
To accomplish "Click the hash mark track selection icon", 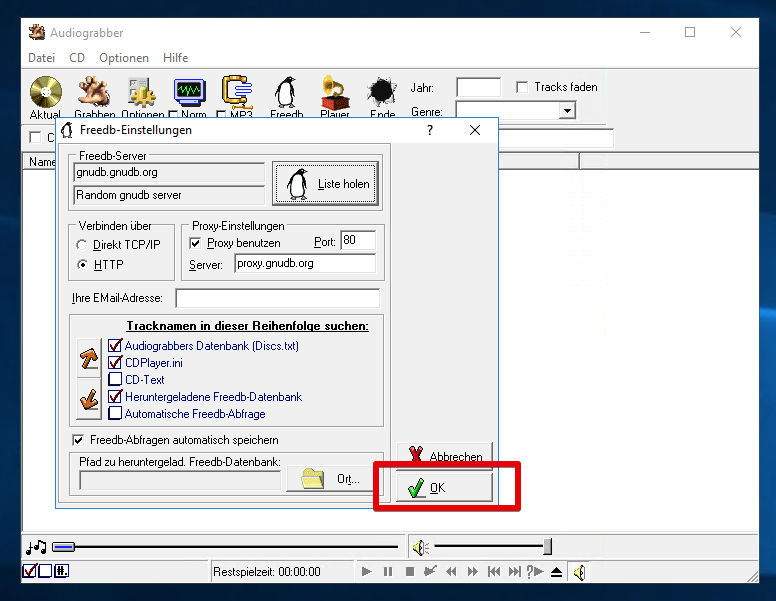I will point(61,571).
